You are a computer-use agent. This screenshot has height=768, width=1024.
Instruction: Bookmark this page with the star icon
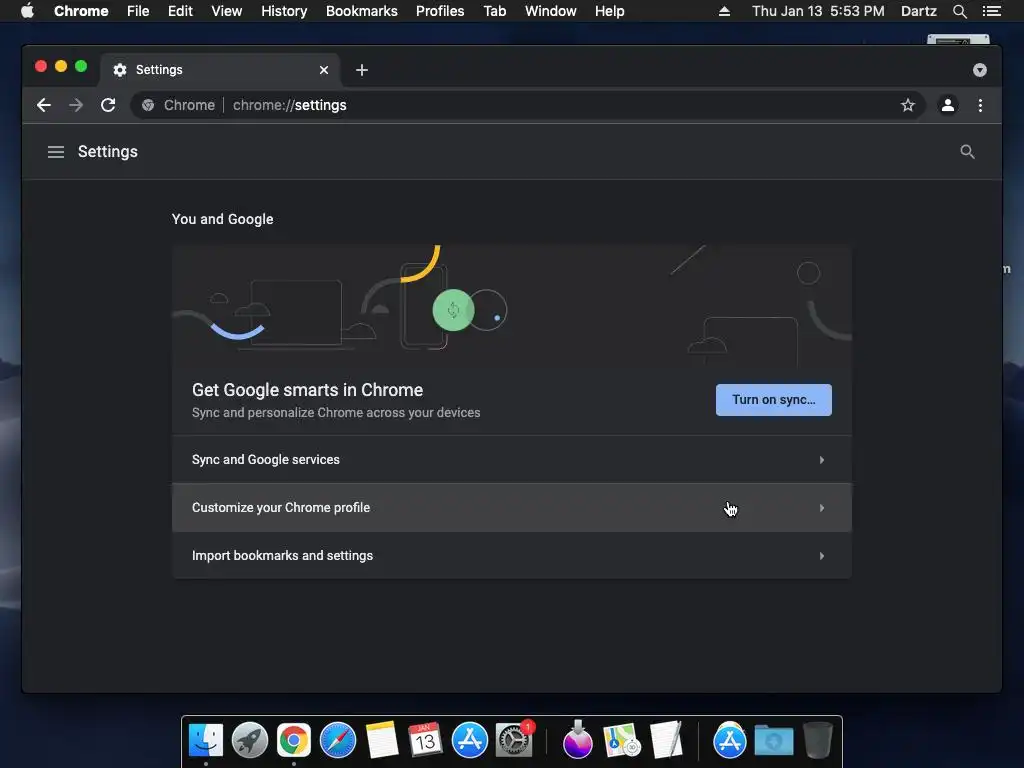pyautogui.click(x=907, y=105)
